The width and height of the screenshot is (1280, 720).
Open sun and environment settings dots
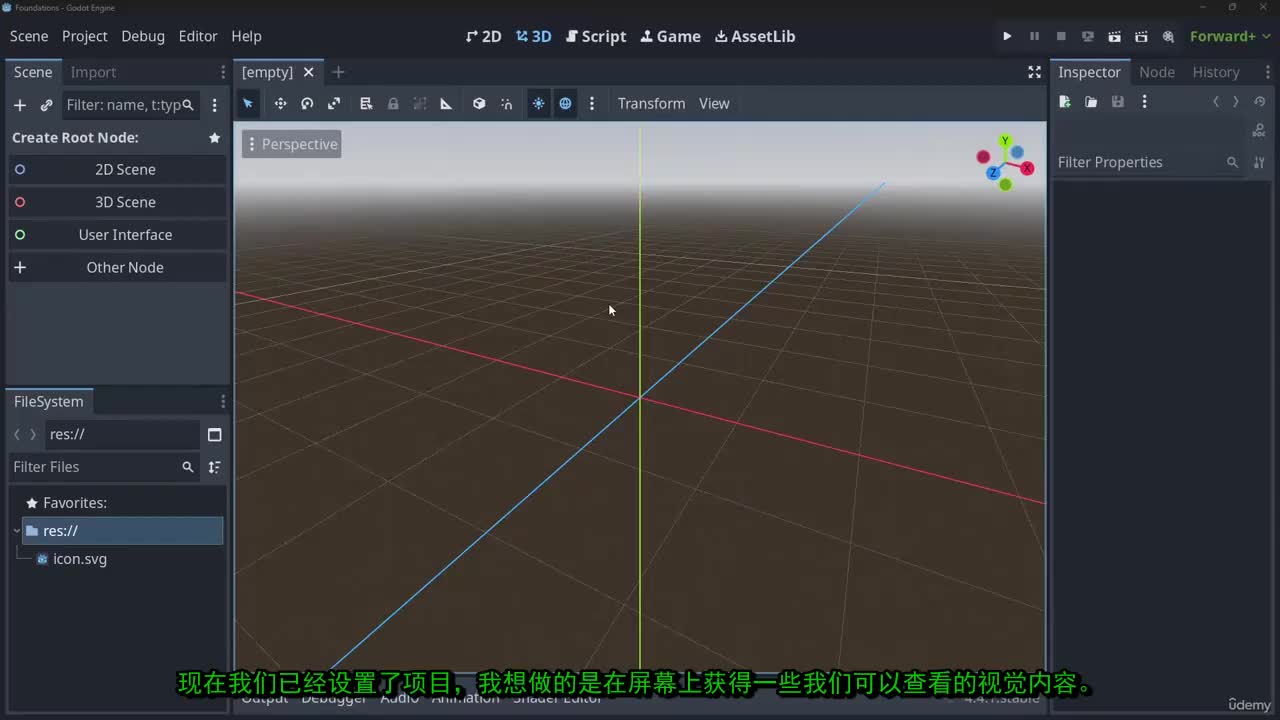pos(592,103)
